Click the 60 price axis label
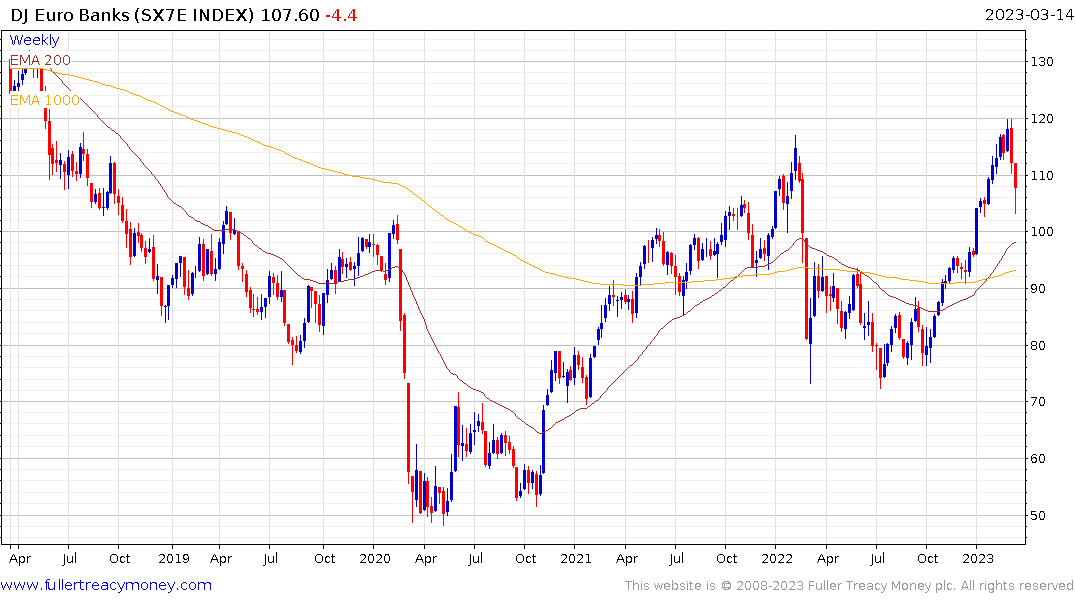This screenshot has width=1075, height=600. coord(1038,459)
